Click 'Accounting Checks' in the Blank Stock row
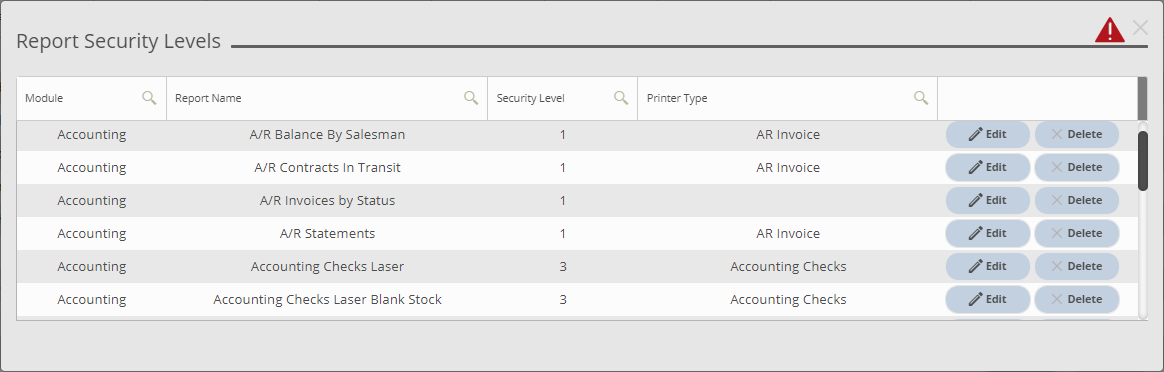Screen dimensions: 1164x372 point(788,299)
